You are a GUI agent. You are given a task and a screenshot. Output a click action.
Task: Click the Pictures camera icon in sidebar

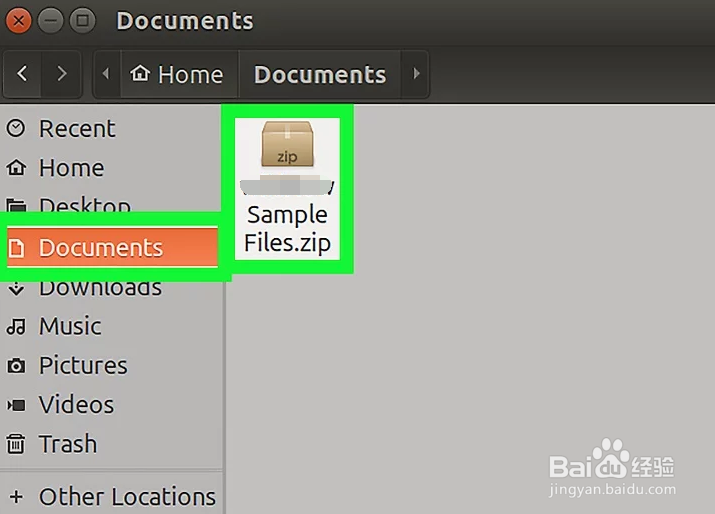(x=16, y=366)
